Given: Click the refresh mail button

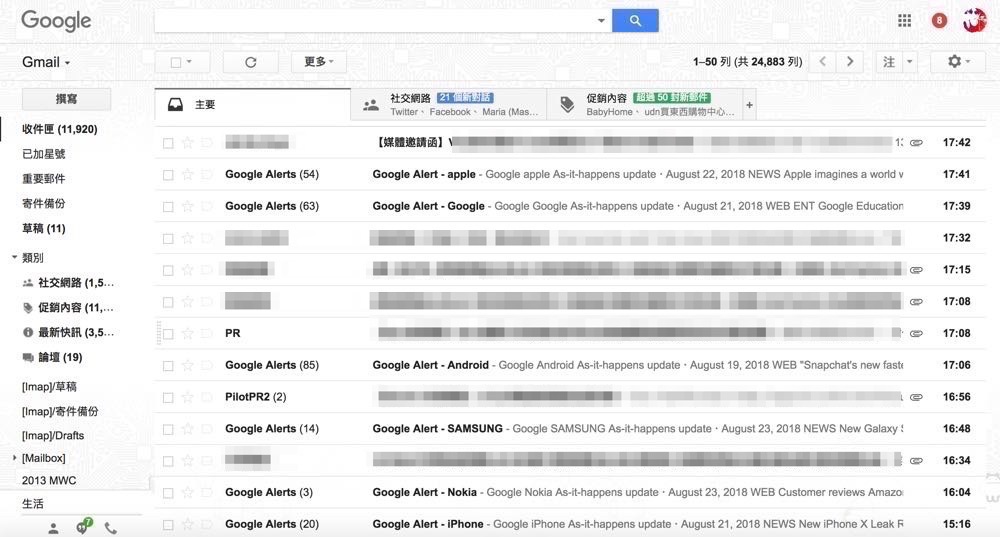Looking at the screenshot, I should point(250,62).
